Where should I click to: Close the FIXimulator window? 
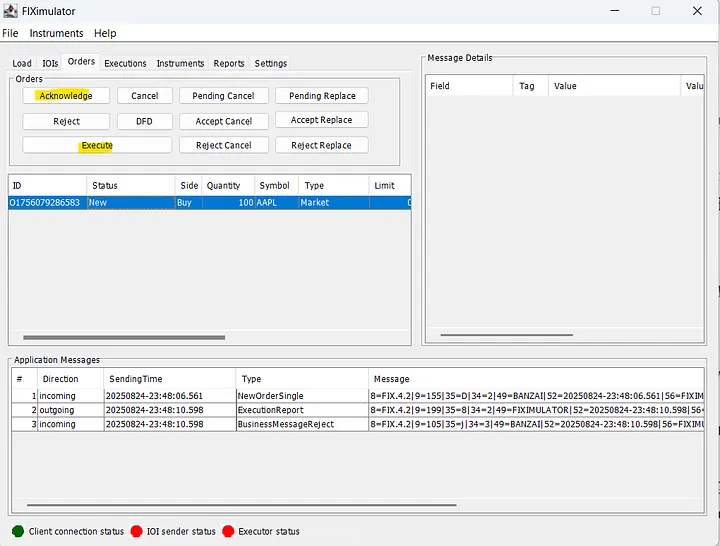(697, 11)
